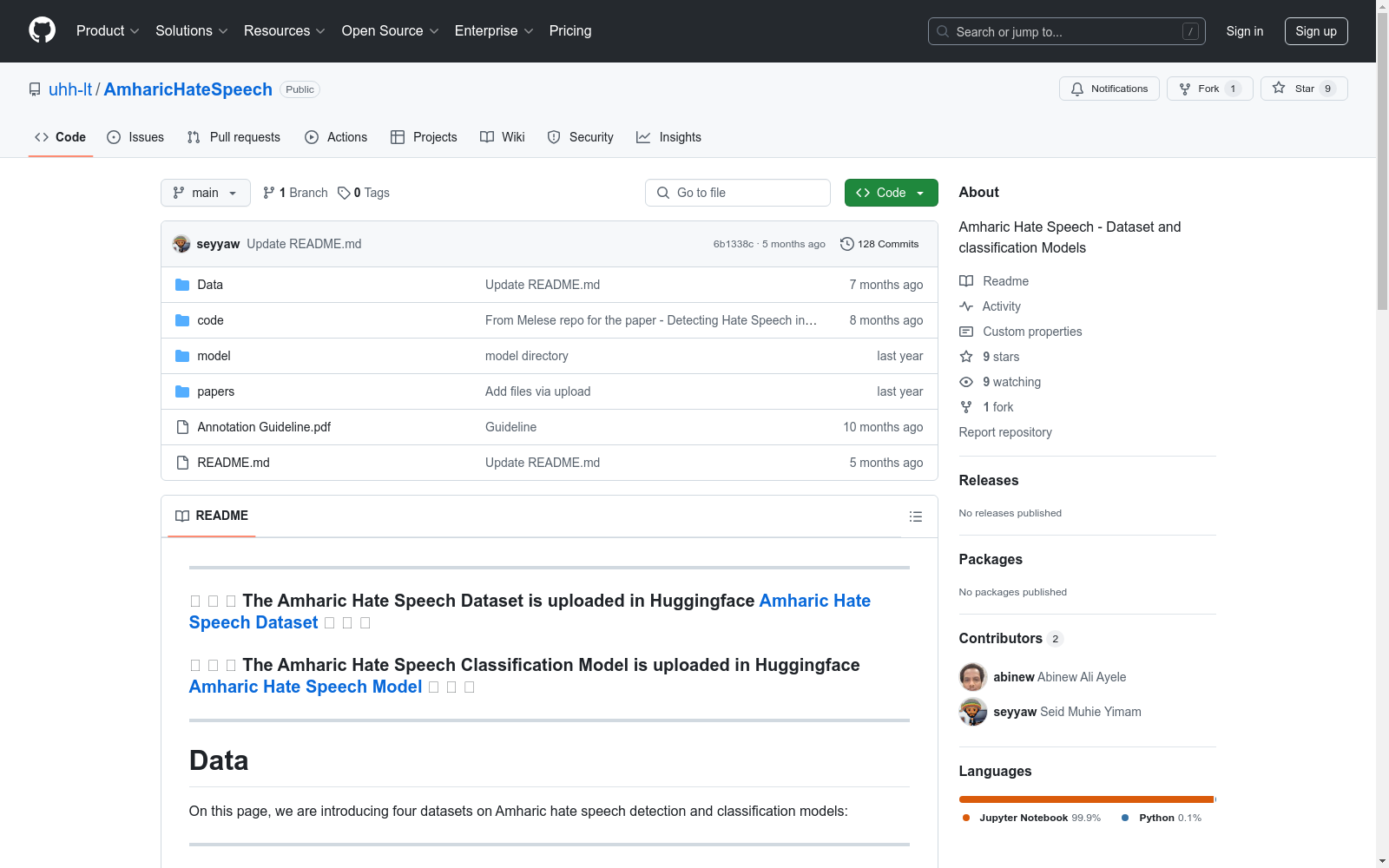Image resolution: width=1389 pixels, height=868 pixels.
Task: Open contributor abinew's profile
Action: [x=1060, y=677]
